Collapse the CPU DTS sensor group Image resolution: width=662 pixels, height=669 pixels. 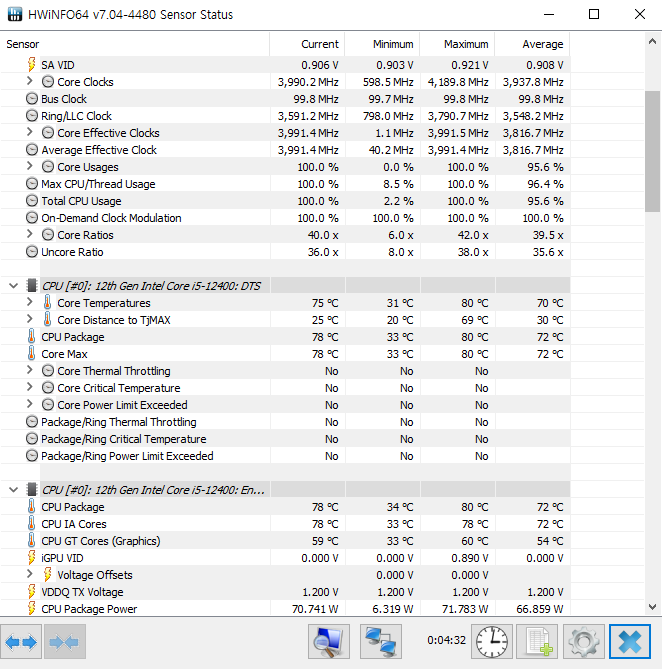point(14,285)
